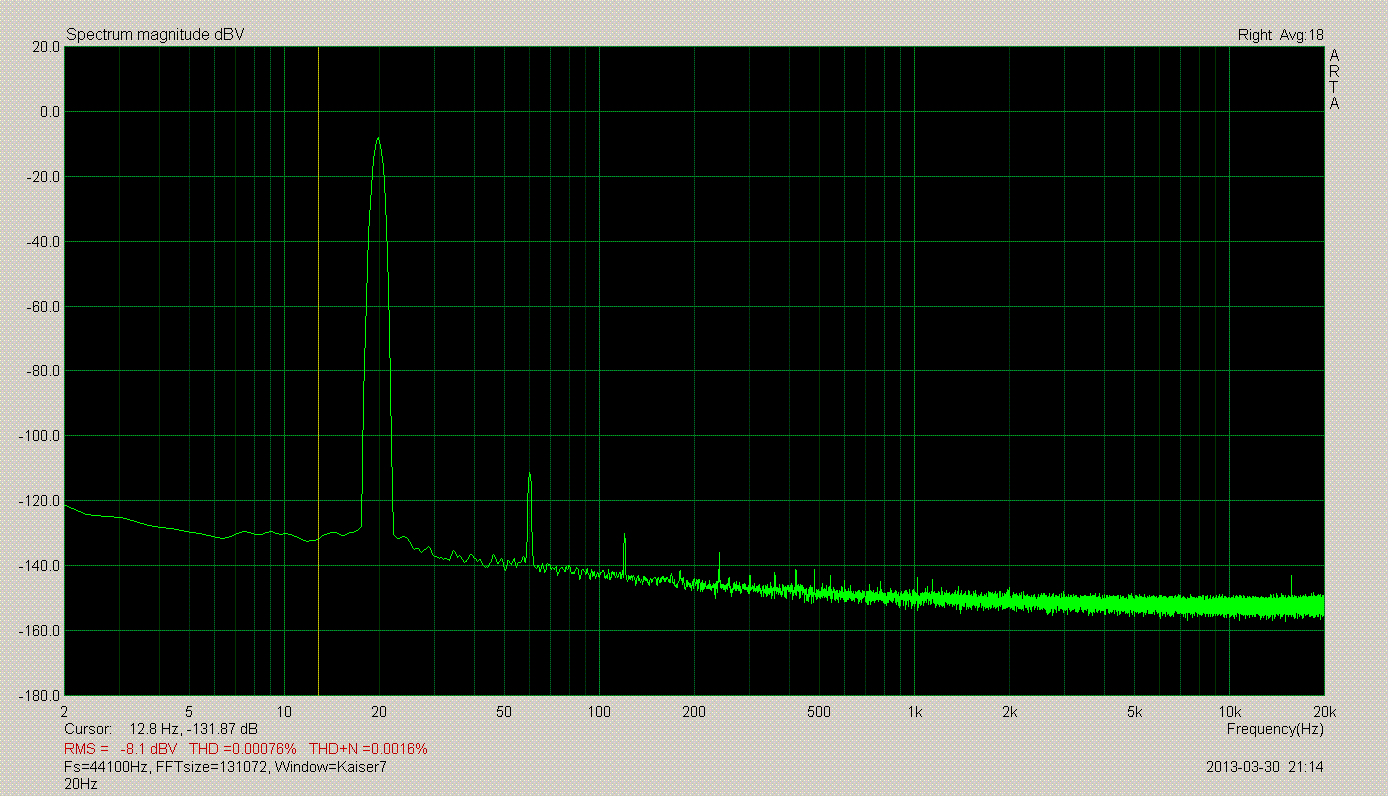1388x796 pixels.
Task: Click the "5" frequency axis label
Action: [190, 711]
